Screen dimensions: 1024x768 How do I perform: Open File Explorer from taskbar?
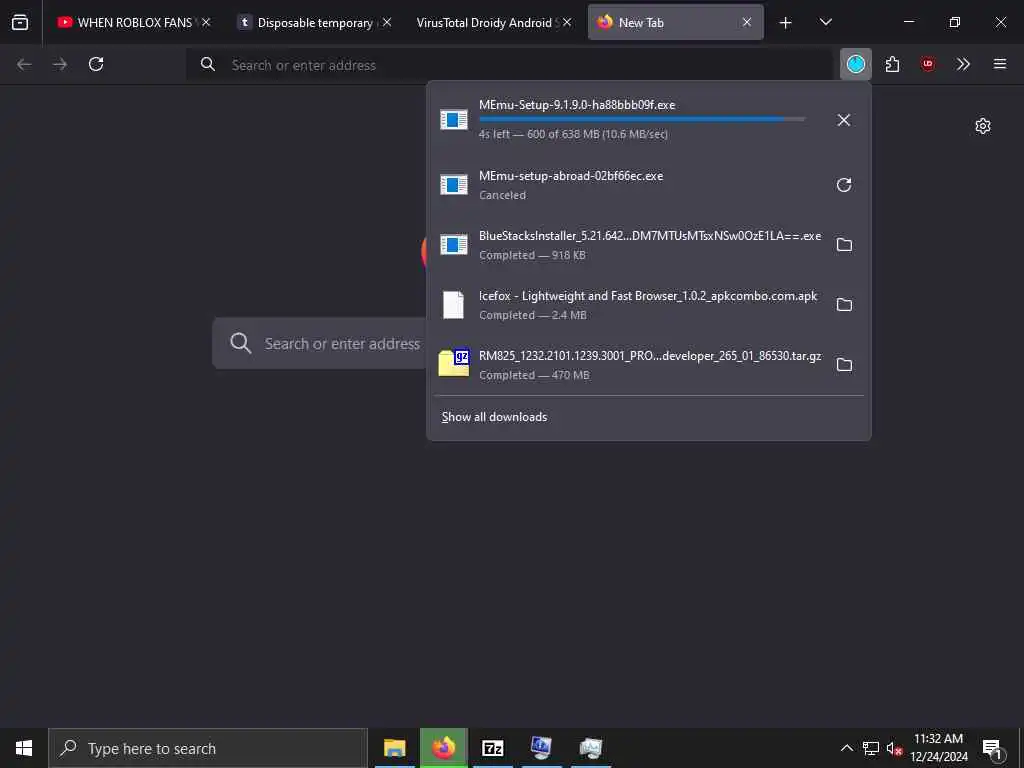pos(394,748)
